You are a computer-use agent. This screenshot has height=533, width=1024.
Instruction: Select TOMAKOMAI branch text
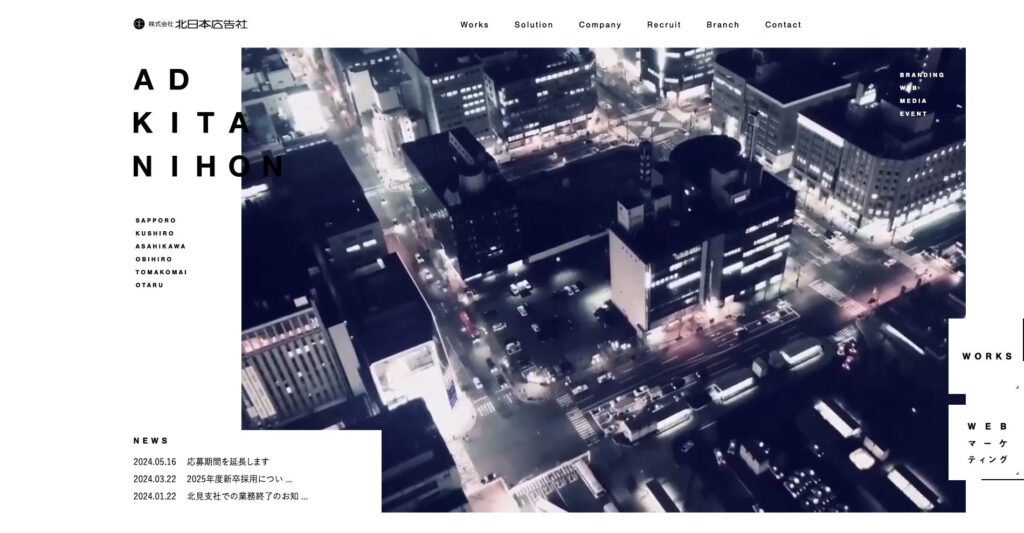click(161, 272)
